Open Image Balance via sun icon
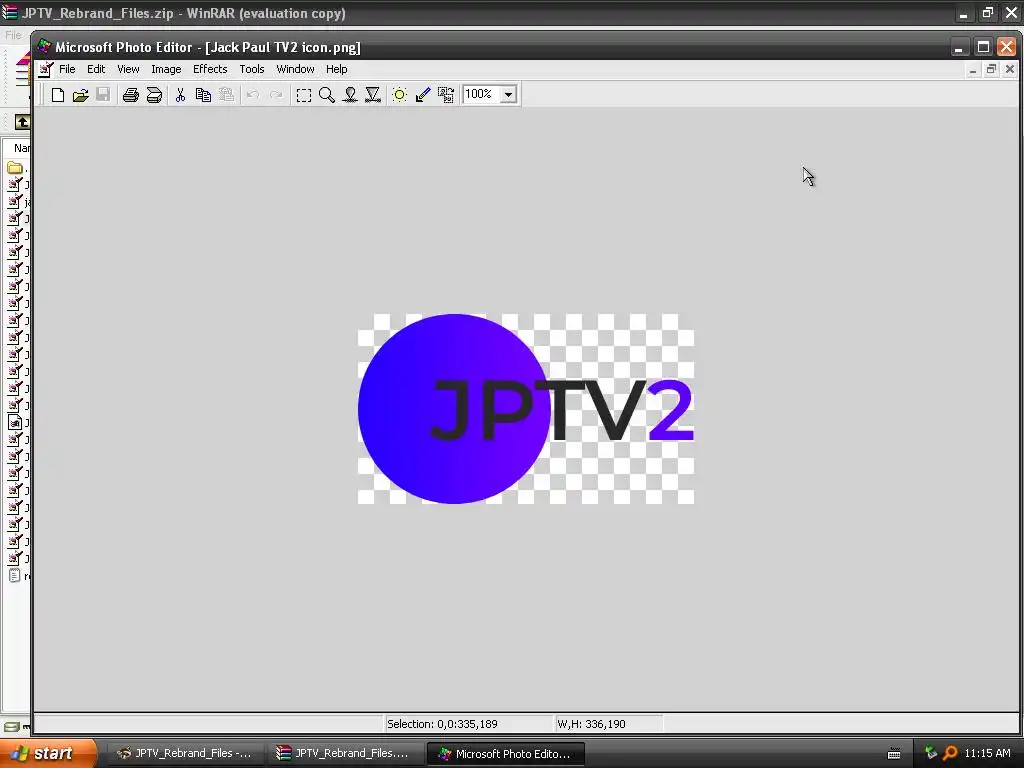Image resolution: width=1024 pixels, height=768 pixels. coord(400,95)
